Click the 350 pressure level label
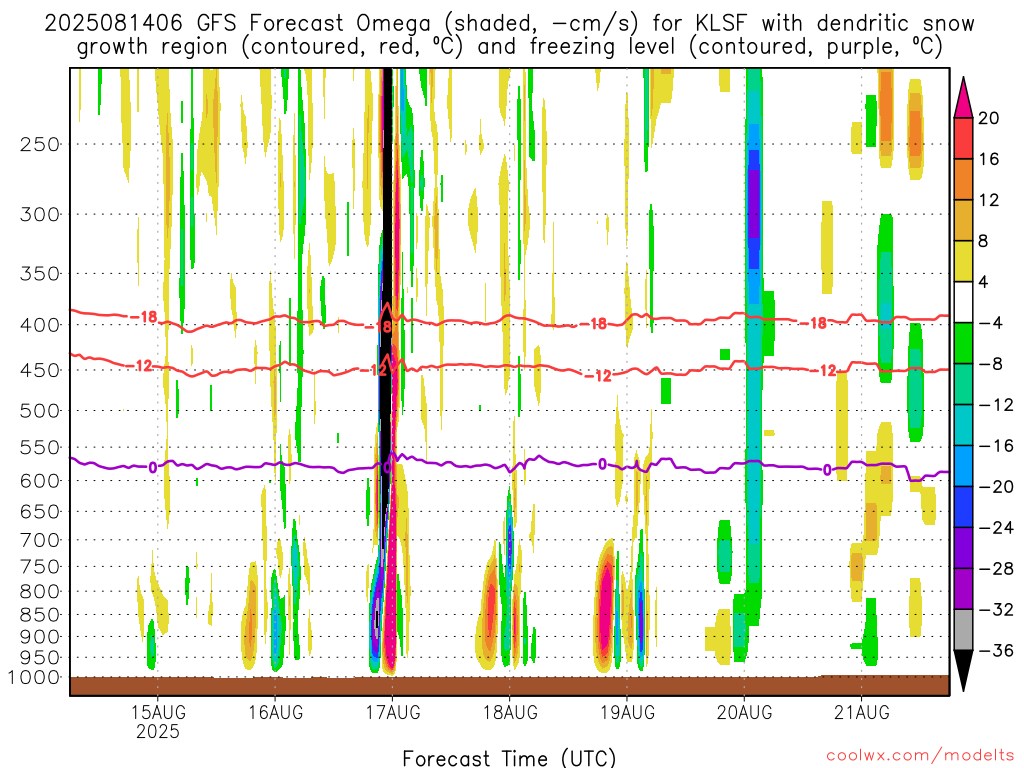1024x768 pixels. 40,274
